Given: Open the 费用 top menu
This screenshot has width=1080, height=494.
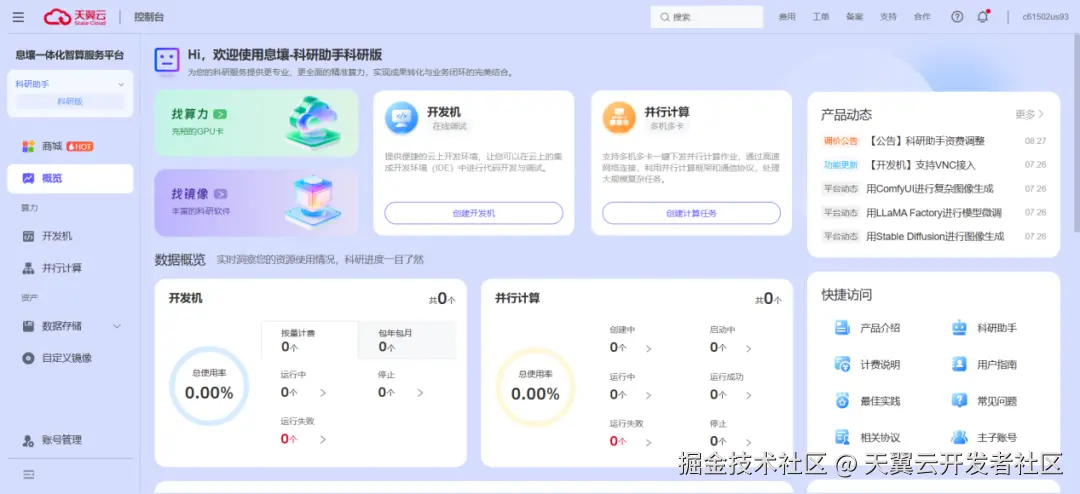Looking at the screenshot, I should point(787,17).
